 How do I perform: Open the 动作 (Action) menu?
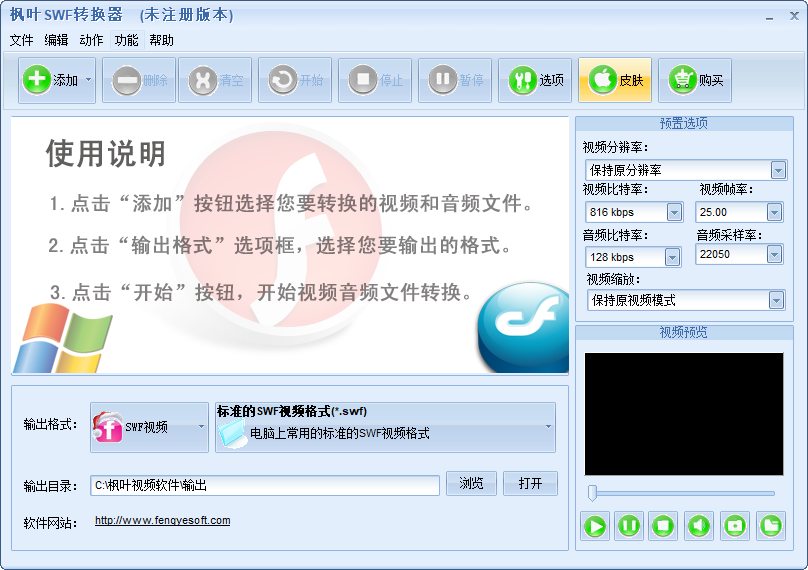[91, 40]
